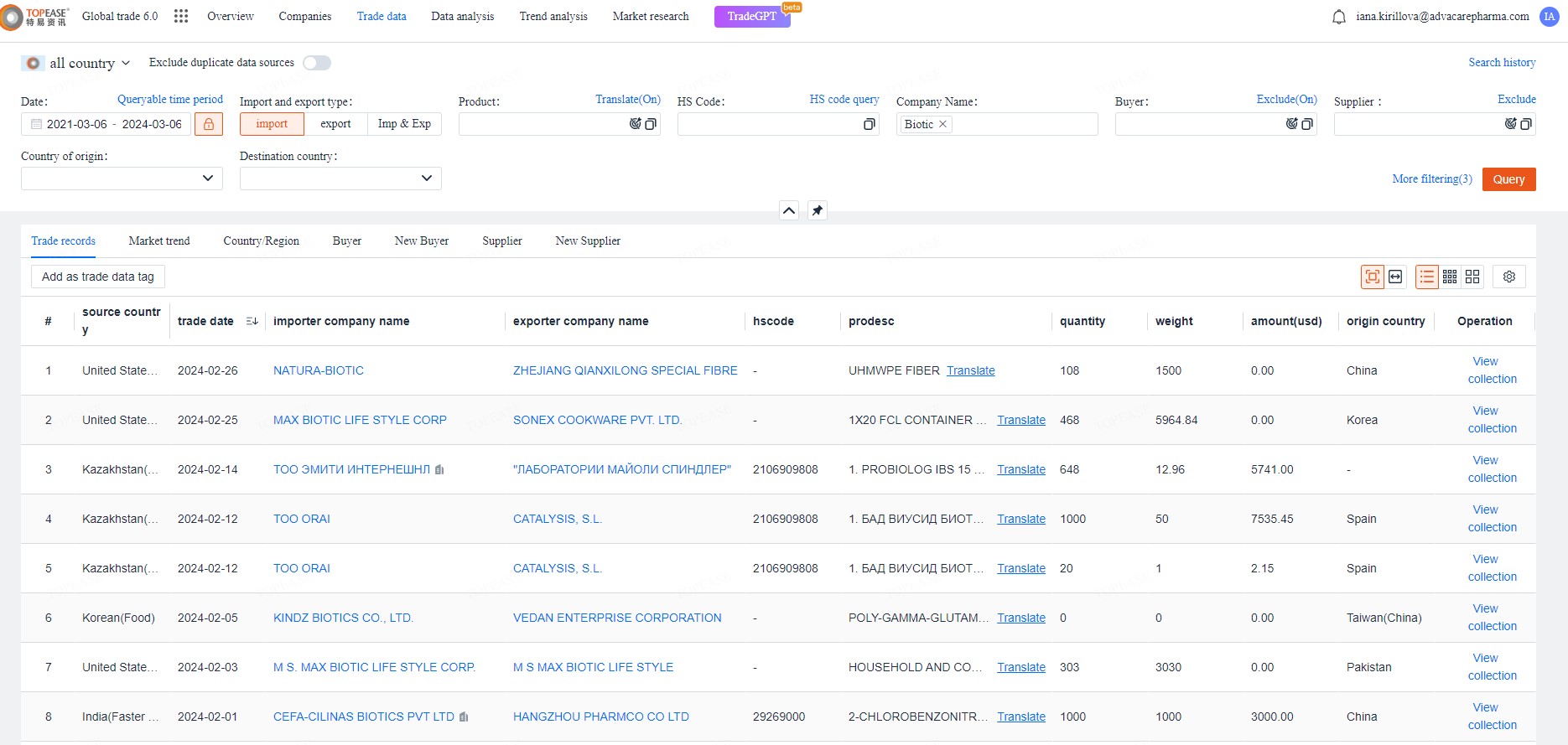The width and height of the screenshot is (1568, 745).
Task: Click the all country globe icon
Action: (33, 63)
